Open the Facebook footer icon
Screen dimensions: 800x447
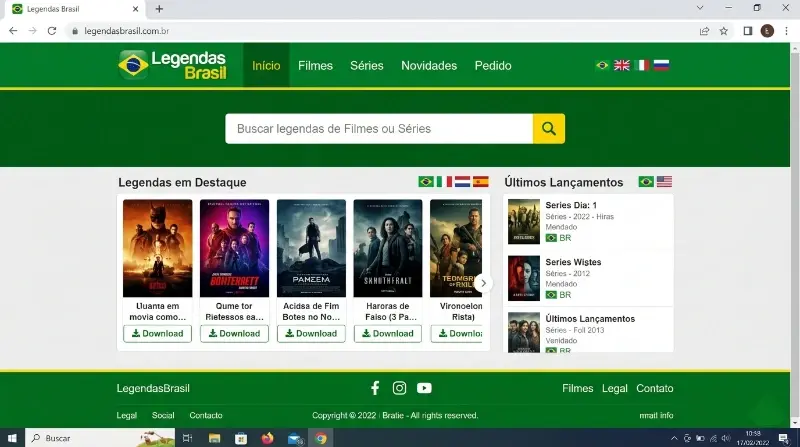[375, 388]
